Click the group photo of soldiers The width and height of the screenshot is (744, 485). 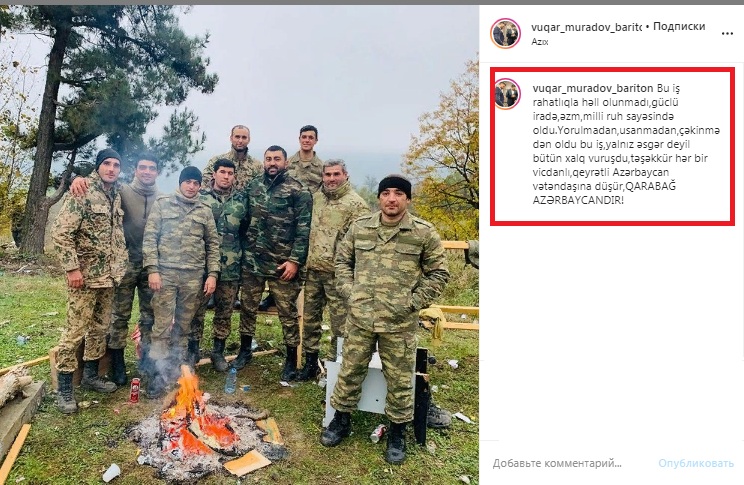click(x=239, y=245)
